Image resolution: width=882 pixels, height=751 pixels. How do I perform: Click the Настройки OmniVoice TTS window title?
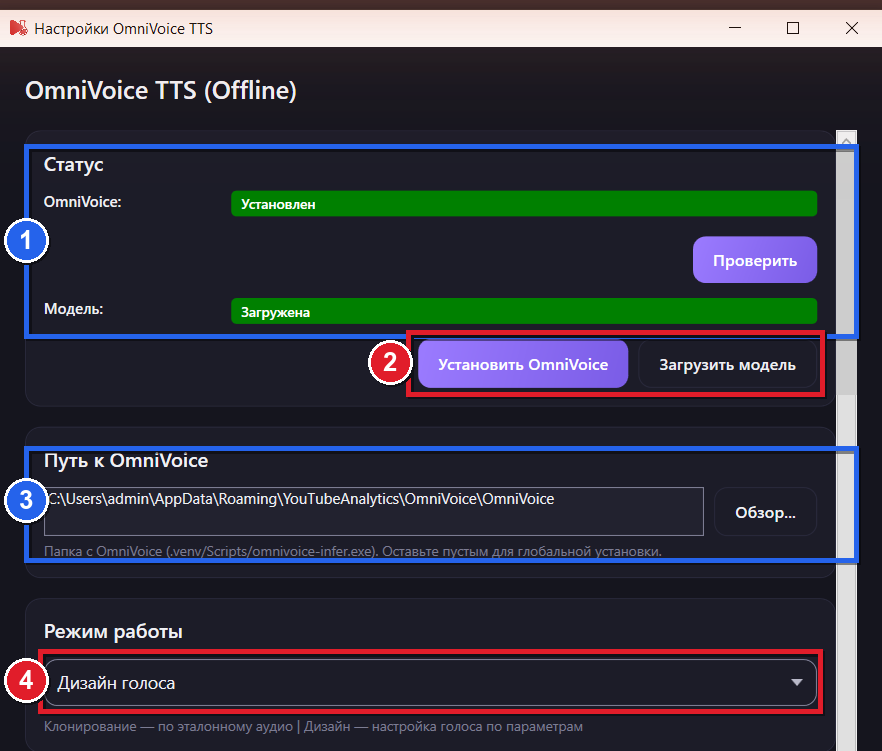pos(124,29)
